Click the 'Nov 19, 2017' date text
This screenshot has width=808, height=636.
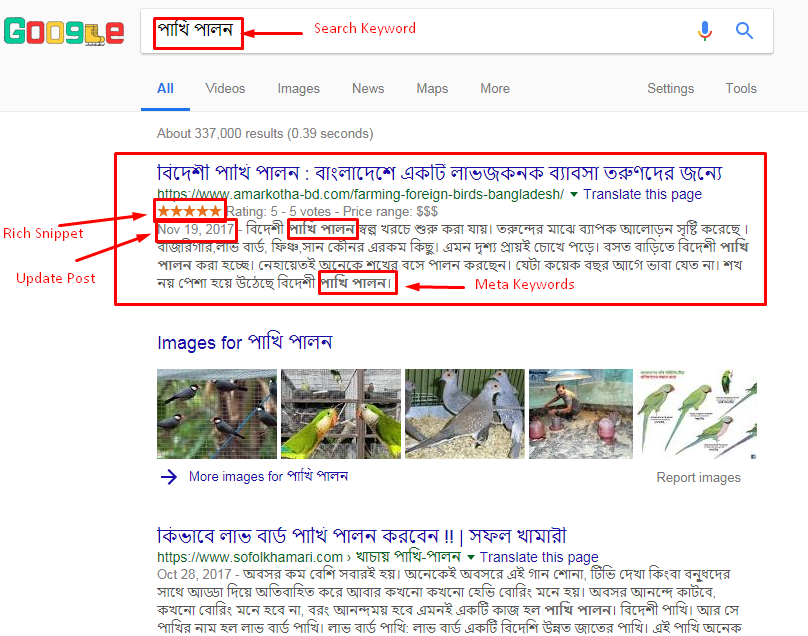[195, 229]
